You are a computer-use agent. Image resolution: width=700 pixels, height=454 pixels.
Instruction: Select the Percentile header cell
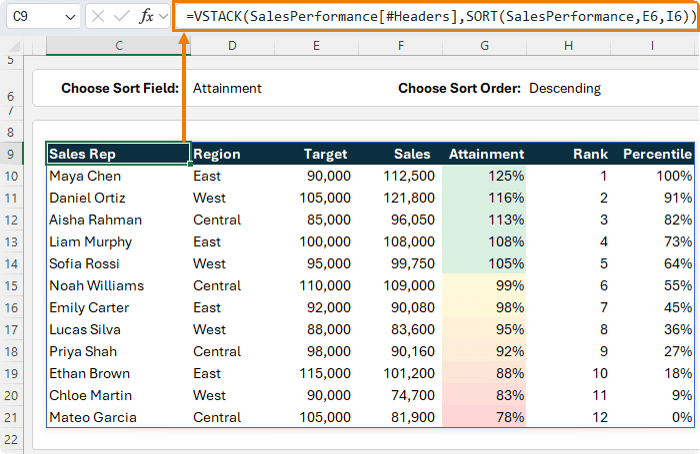coord(652,154)
